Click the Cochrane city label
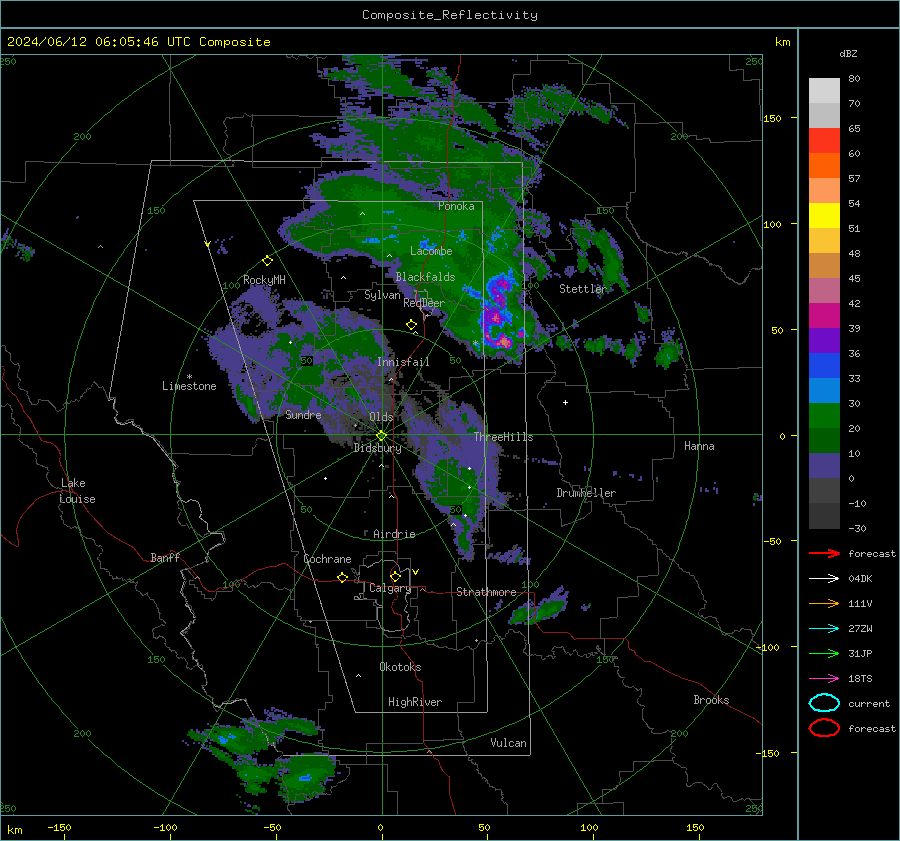 [327, 559]
